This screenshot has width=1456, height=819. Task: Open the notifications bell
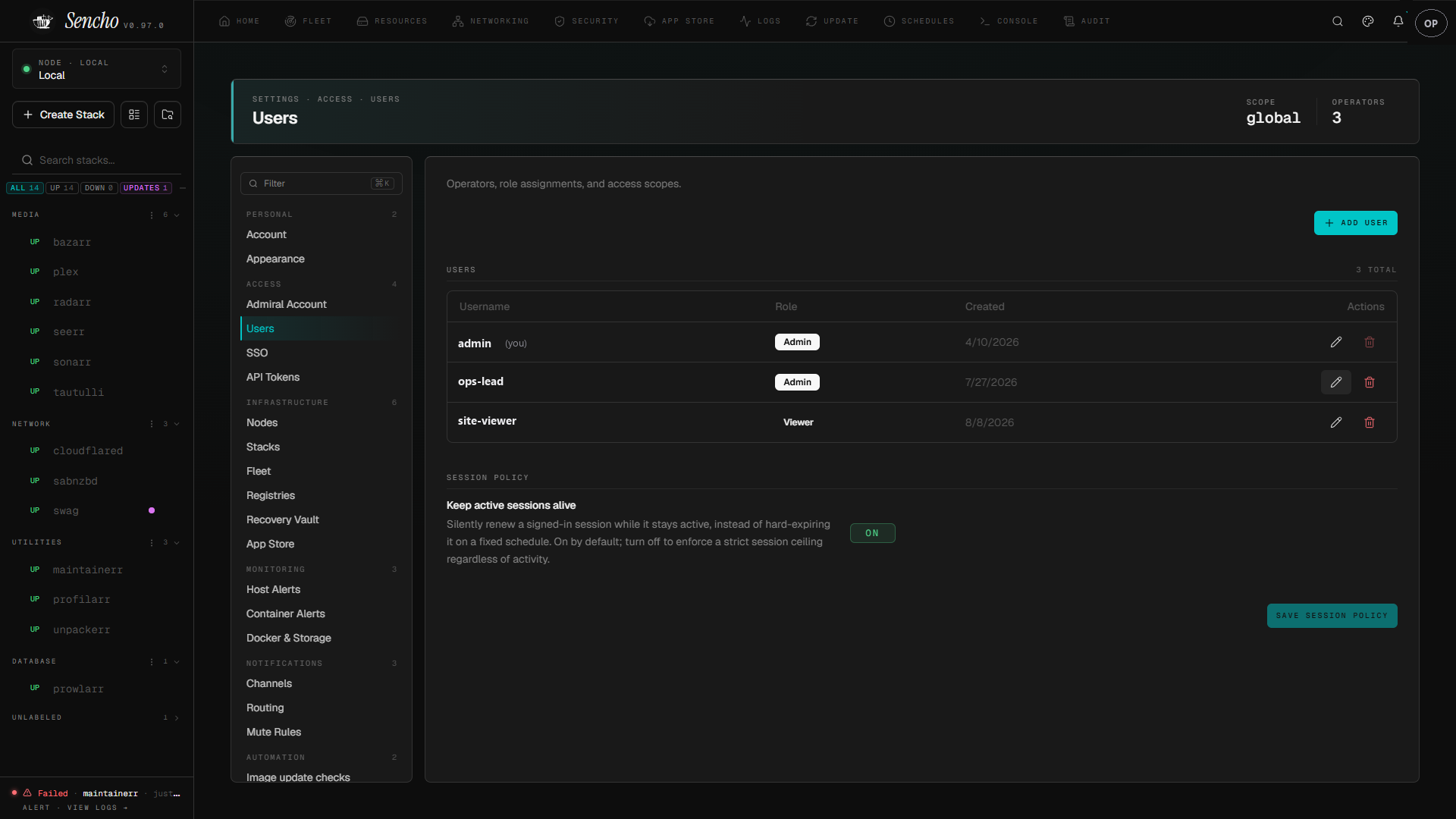pos(1398,21)
